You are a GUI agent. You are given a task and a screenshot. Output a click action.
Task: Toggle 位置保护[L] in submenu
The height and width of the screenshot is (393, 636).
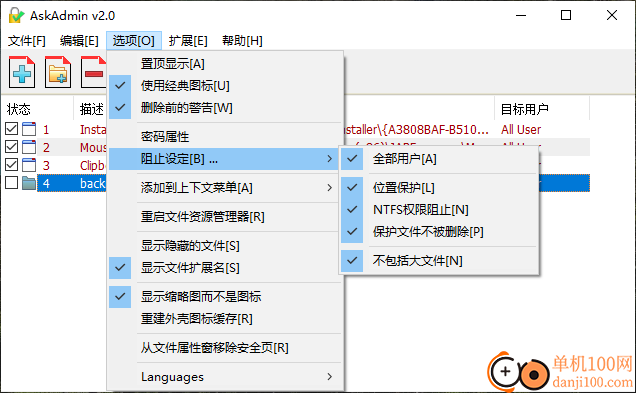[x=439, y=187]
